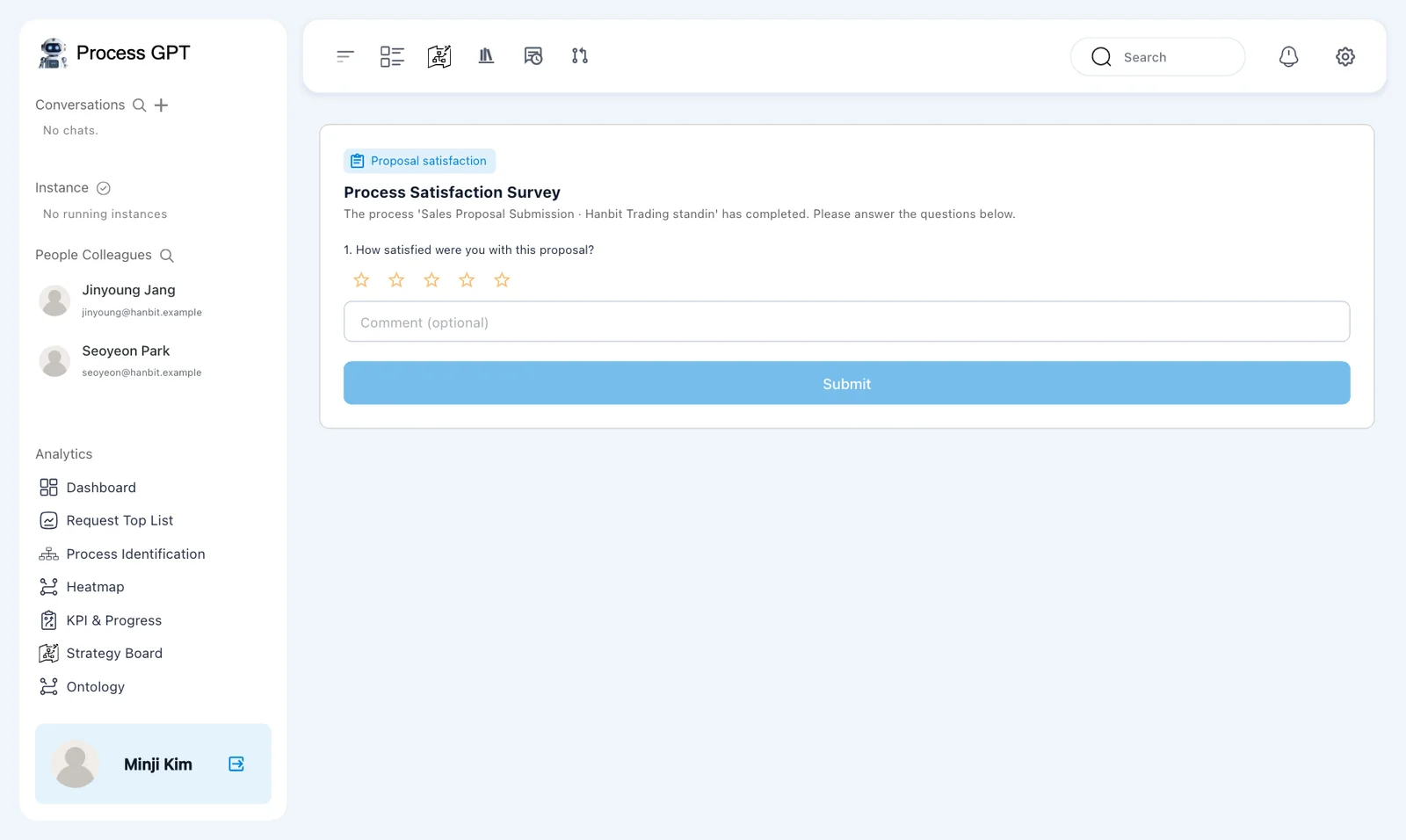The height and width of the screenshot is (840, 1406).
Task: Open settings gear
Action: (x=1345, y=56)
